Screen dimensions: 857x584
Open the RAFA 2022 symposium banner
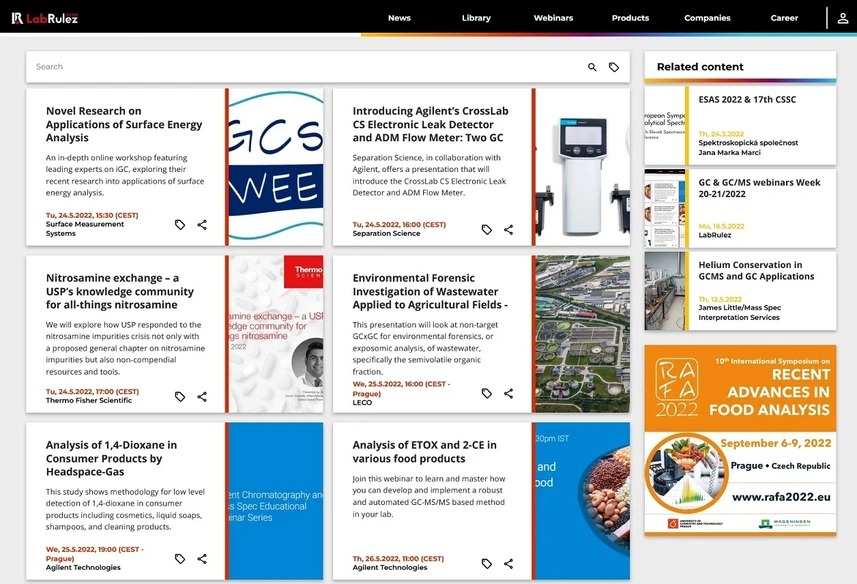click(740, 440)
